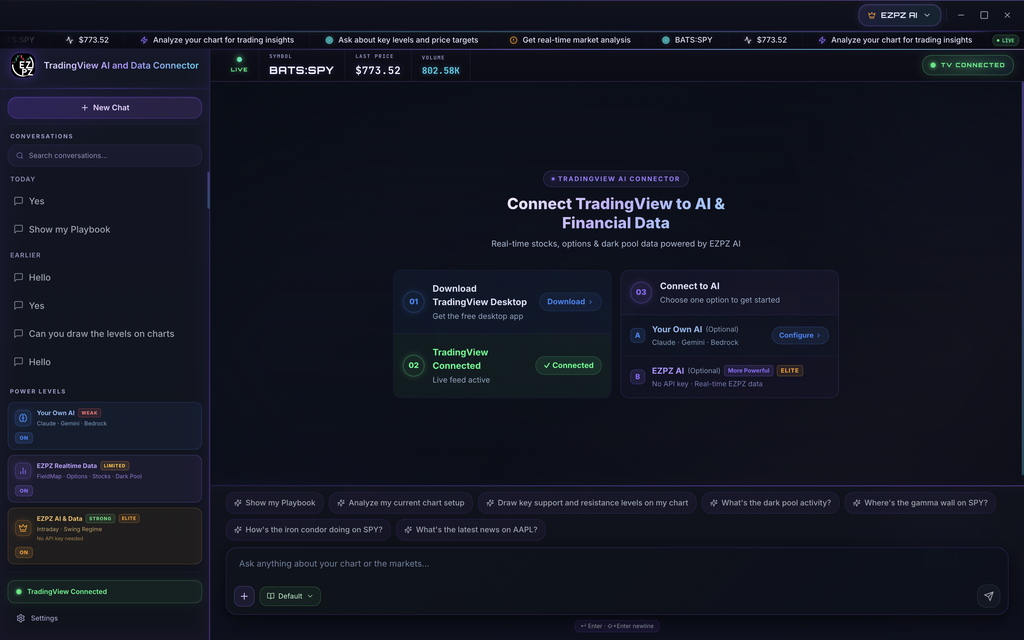1024x640 pixels.
Task: Focus the 'Ask anything about your chart' input
Action: point(616,564)
